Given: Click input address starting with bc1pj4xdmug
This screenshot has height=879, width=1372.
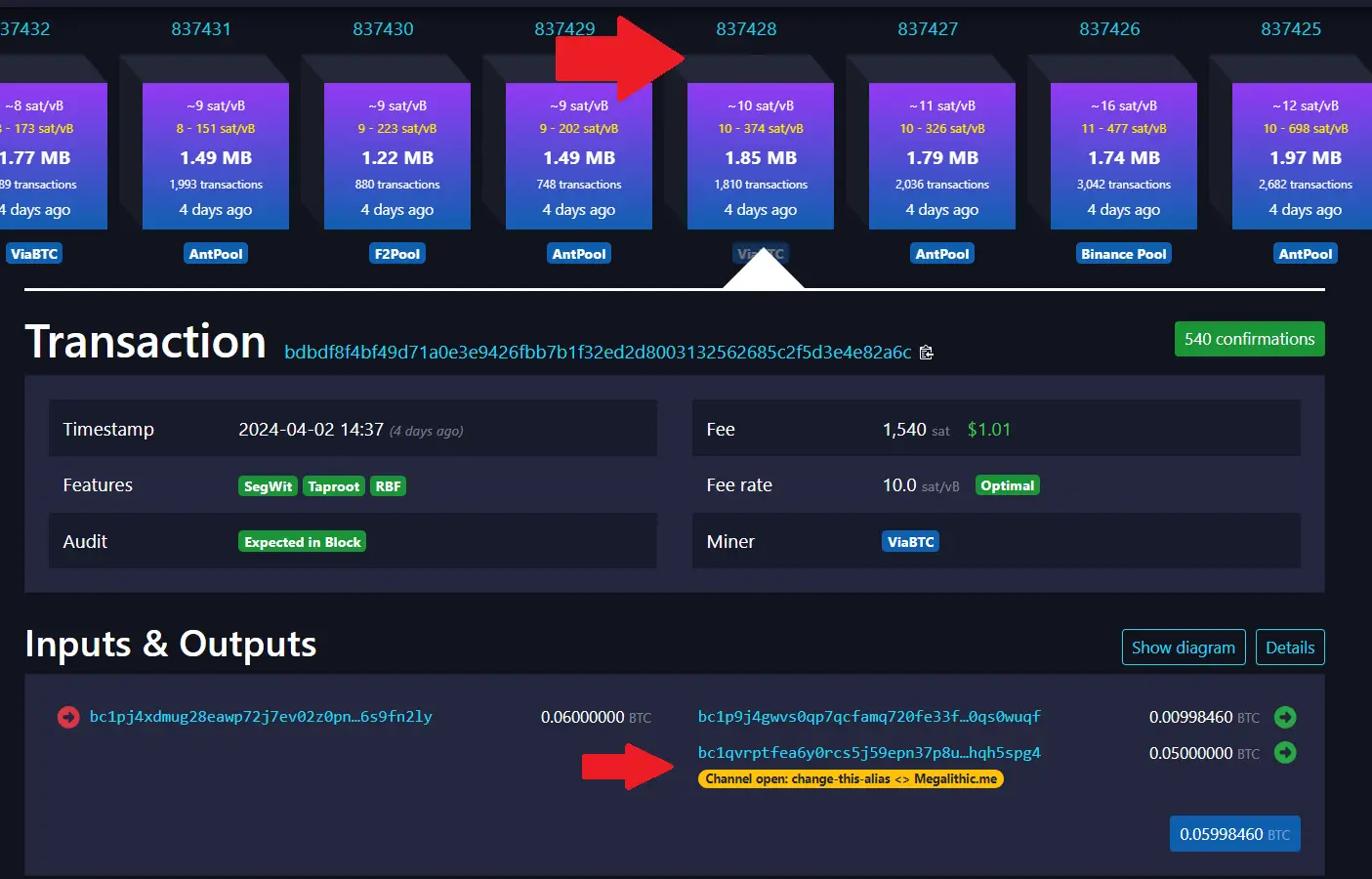Looking at the screenshot, I should point(260,716).
